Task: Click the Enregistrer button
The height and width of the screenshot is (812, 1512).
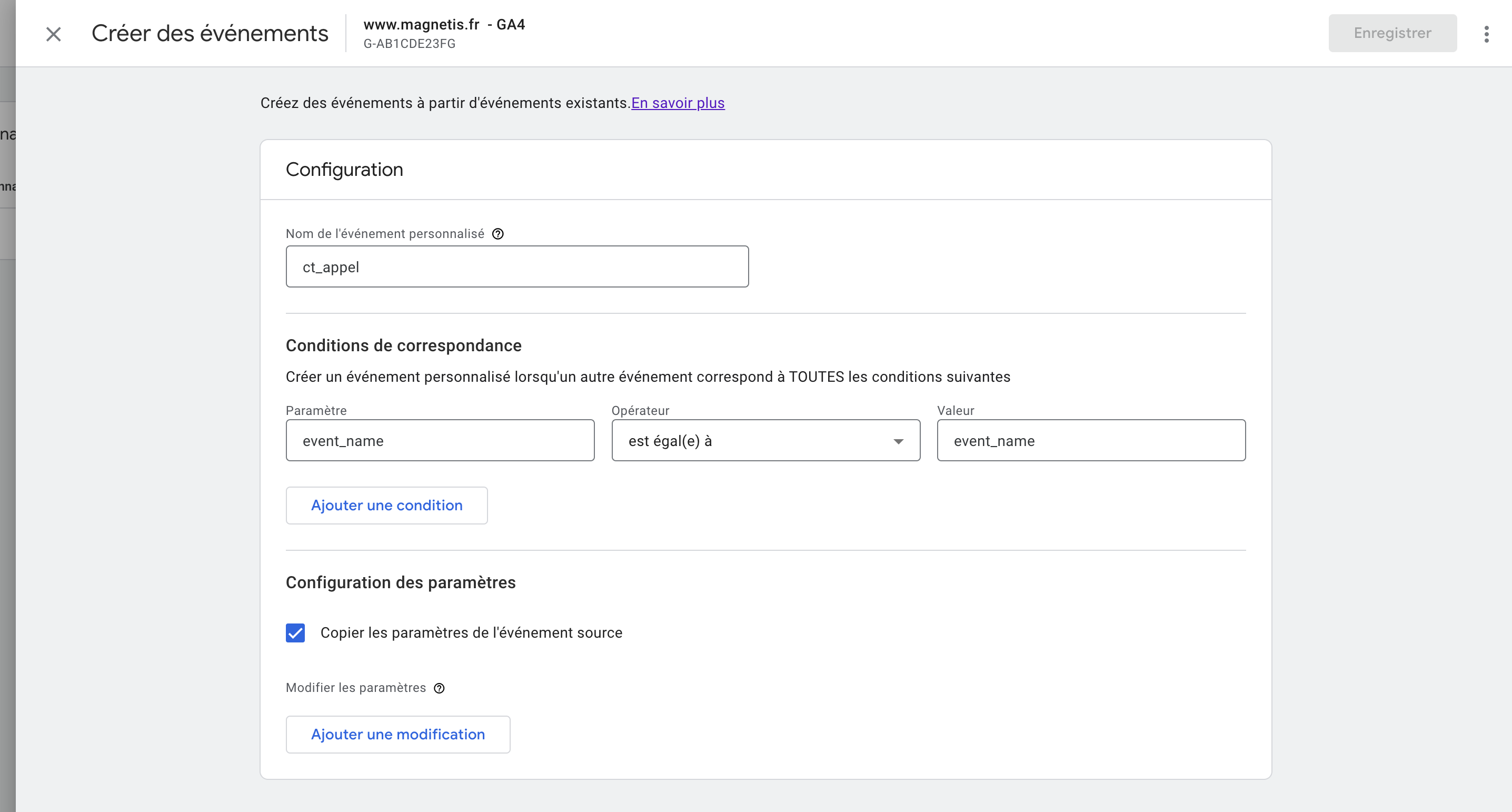Action: [x=1392, y=33]
